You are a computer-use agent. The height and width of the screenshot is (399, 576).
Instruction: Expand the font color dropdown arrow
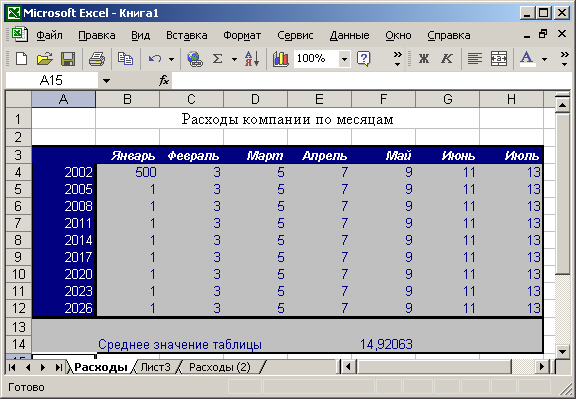[x=544, y=59]
